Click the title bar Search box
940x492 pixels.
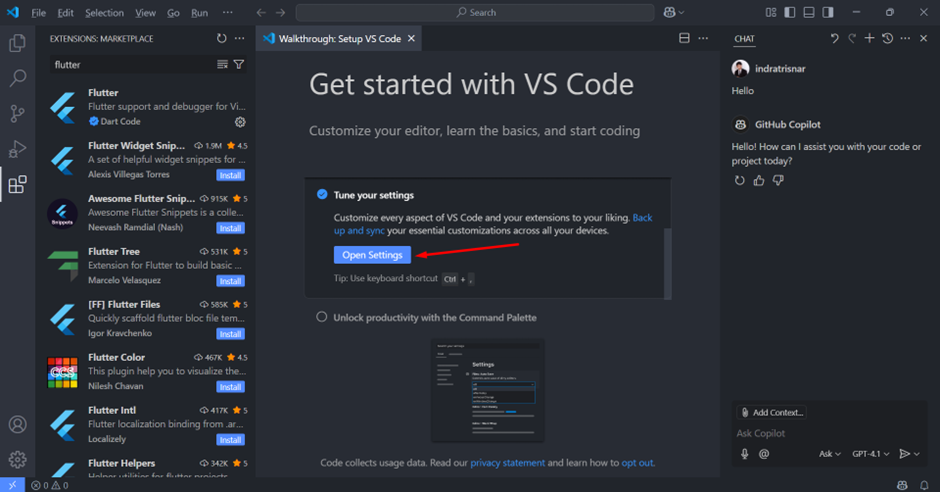point(475,13)
